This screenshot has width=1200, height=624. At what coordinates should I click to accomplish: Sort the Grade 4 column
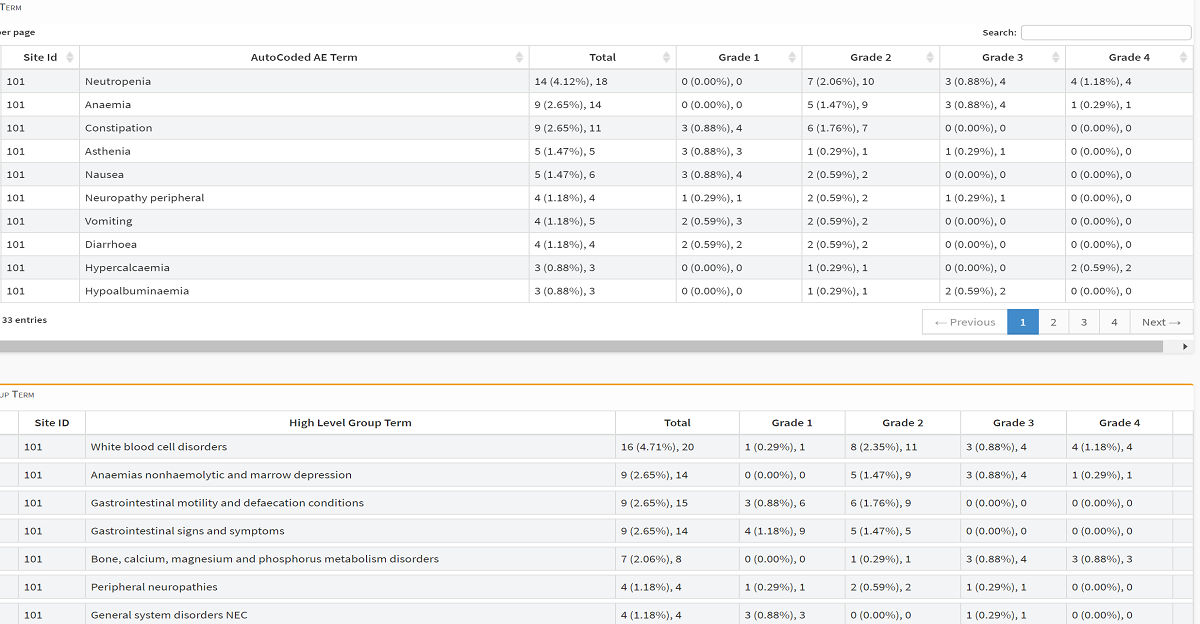(x=1128, y=57)
